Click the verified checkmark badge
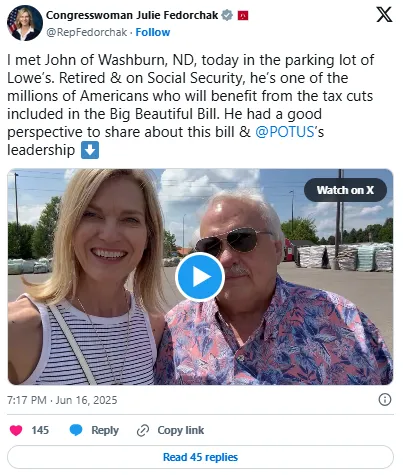This screenshot has width=403, height=475. [227, 15]
